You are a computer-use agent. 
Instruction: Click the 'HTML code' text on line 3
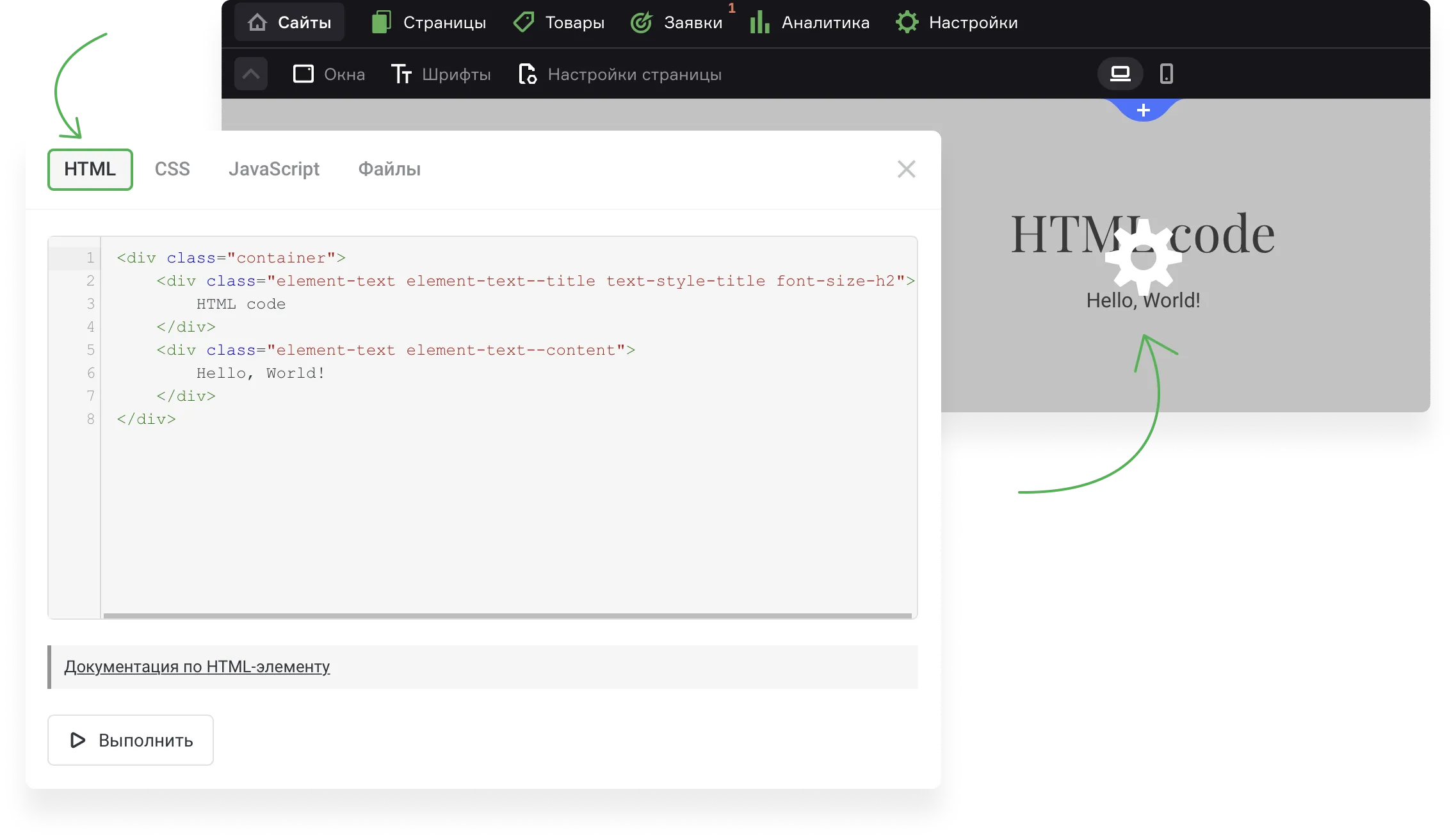[241, 304]
